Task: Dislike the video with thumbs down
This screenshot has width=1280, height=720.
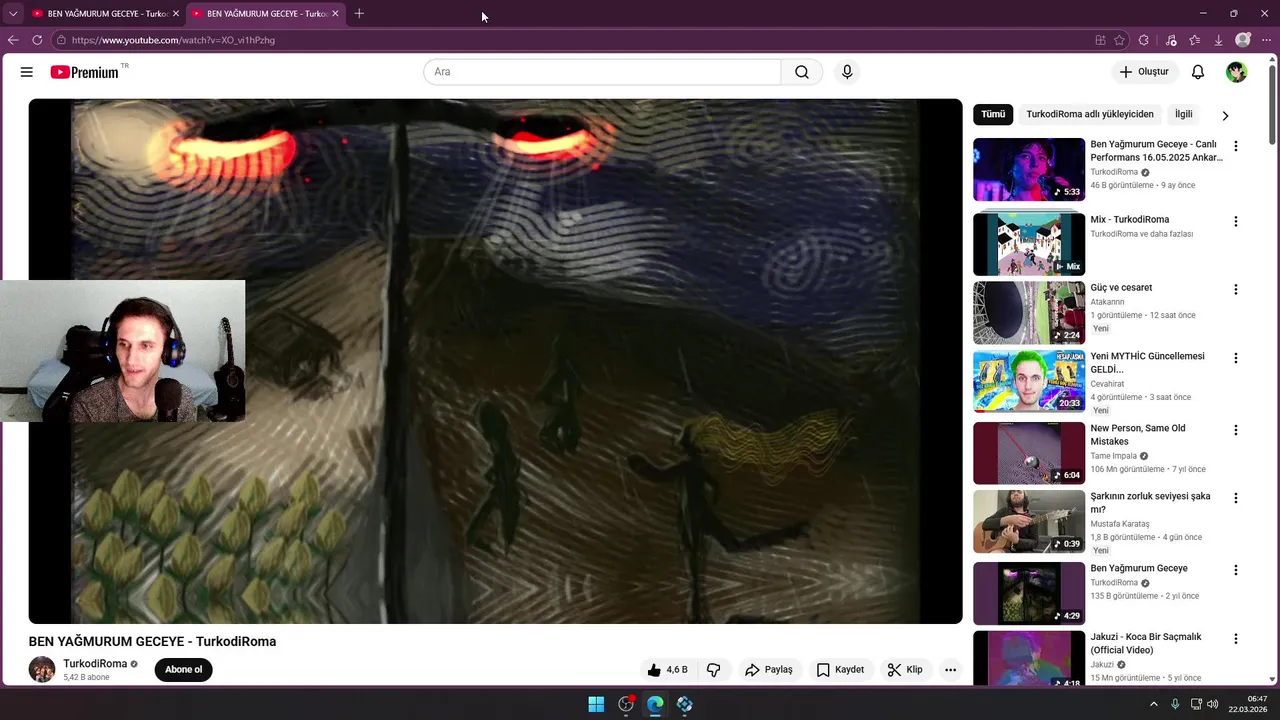Action: click(x=714, y=670)
